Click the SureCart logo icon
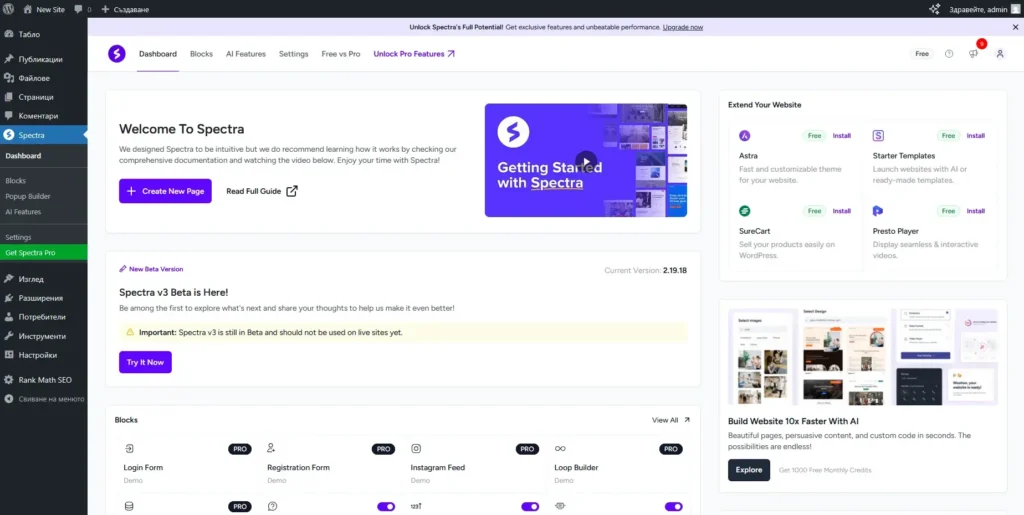Screen dimensions: 1024x515 point(744,211)
